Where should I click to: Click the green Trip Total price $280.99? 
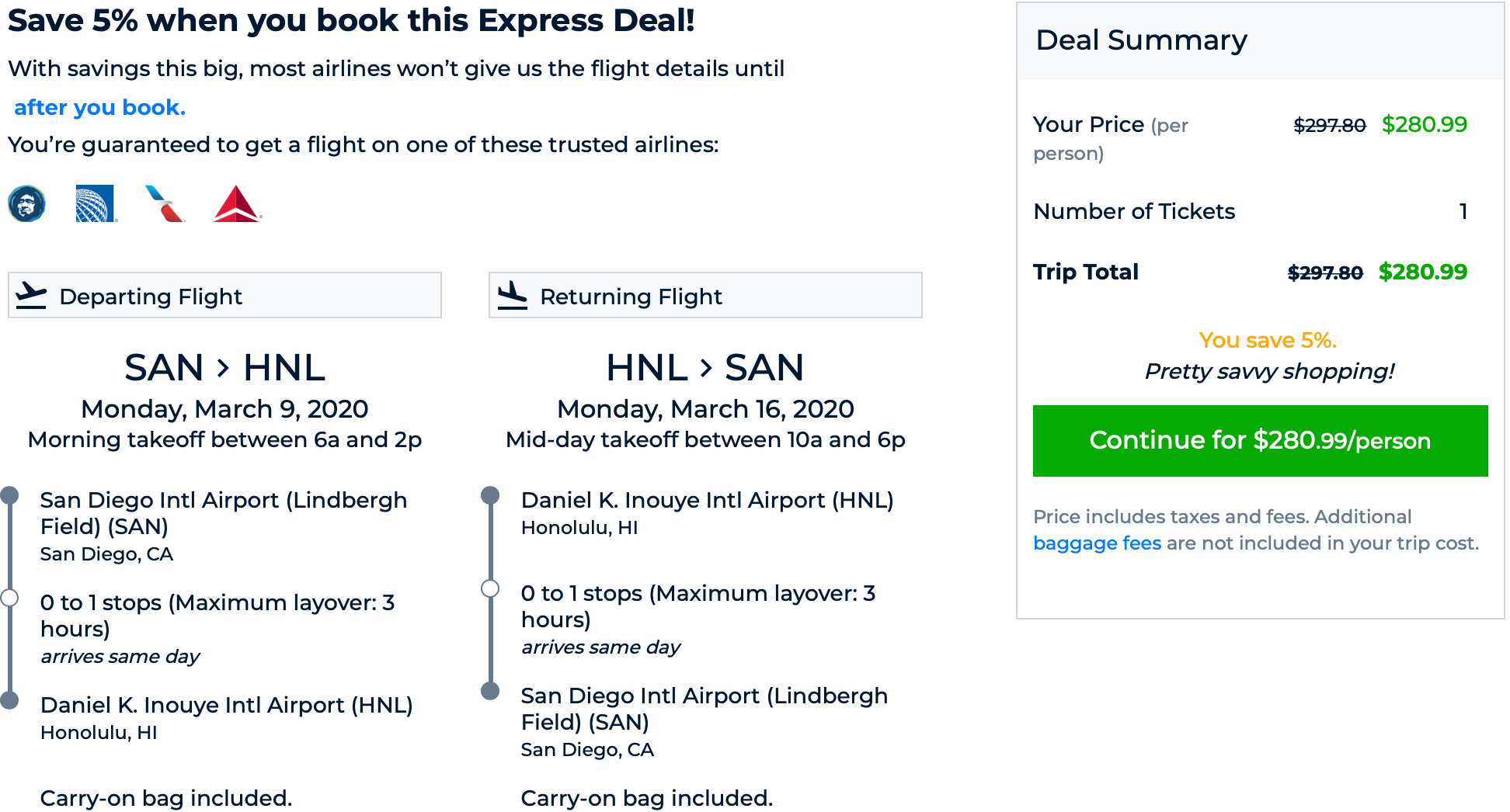[1422, 272]
